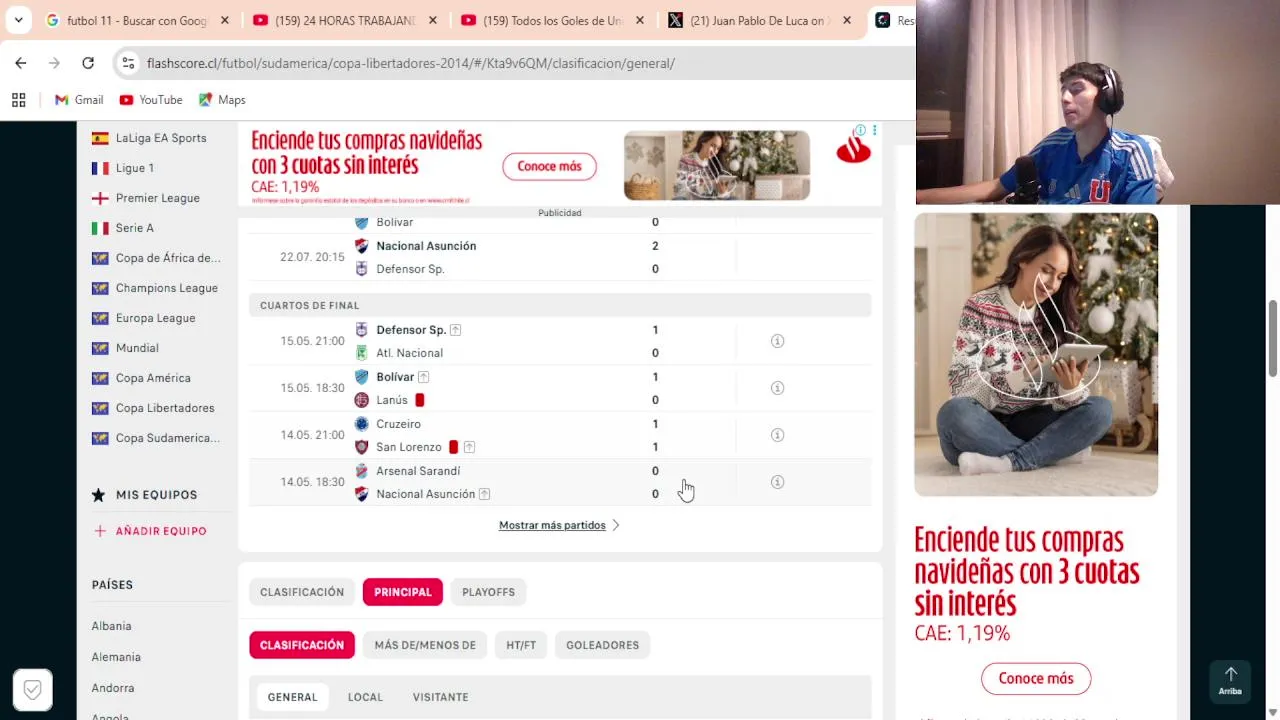Open Andorra in countries list
The height and width of the screenshot is (720, 1280).
tap(113, 688)
